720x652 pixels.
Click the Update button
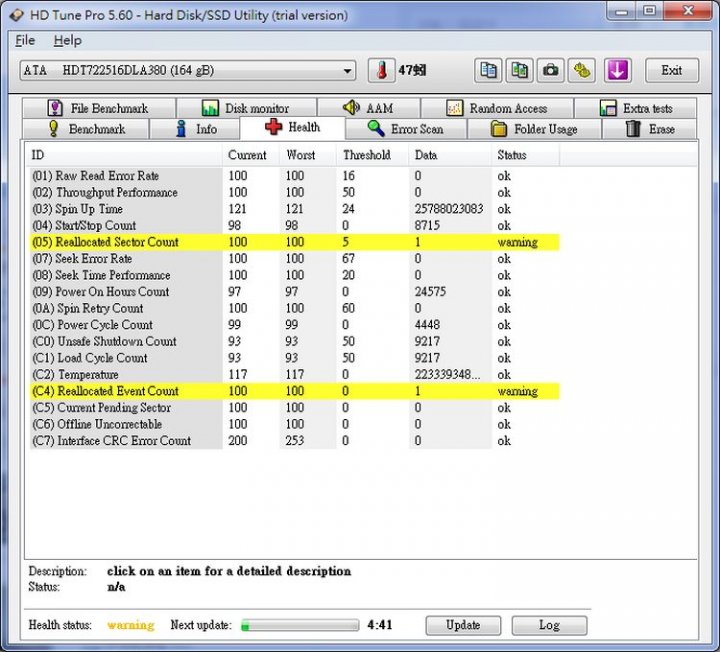463,625
